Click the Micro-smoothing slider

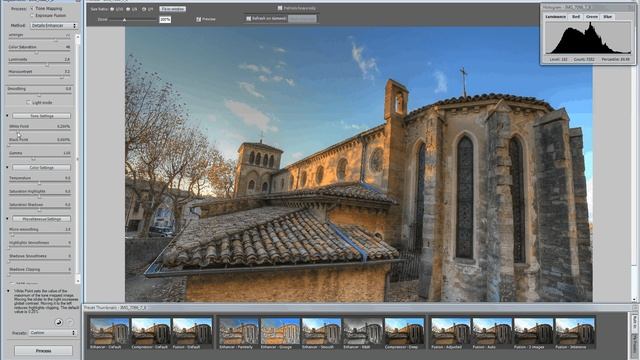39,235
